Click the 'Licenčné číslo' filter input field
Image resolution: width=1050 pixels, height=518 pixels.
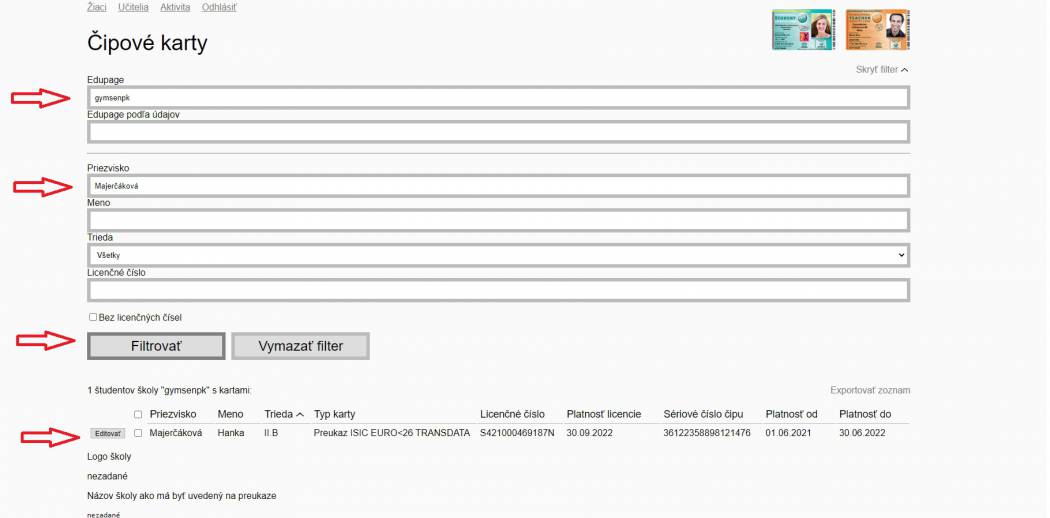(498, 290)
